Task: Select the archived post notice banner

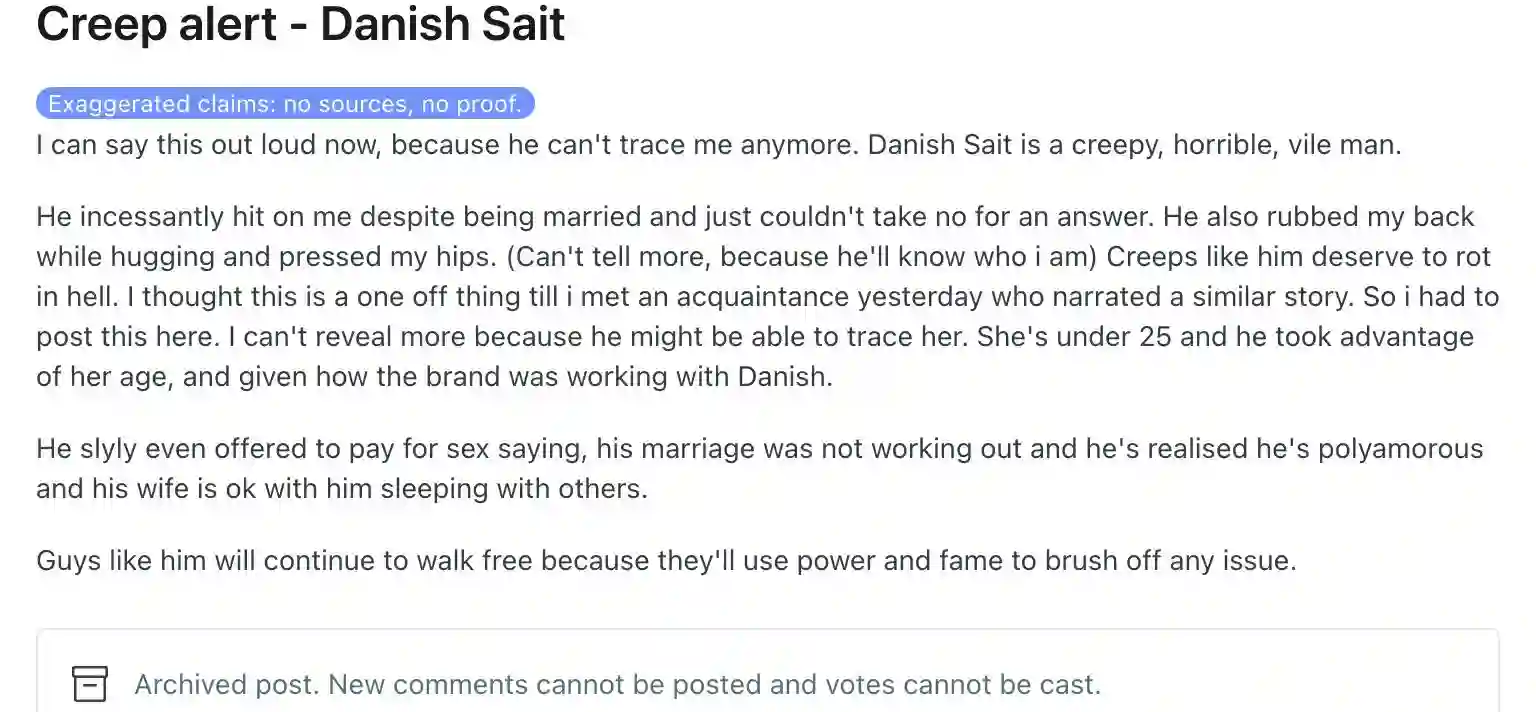Action: (768, 671)
